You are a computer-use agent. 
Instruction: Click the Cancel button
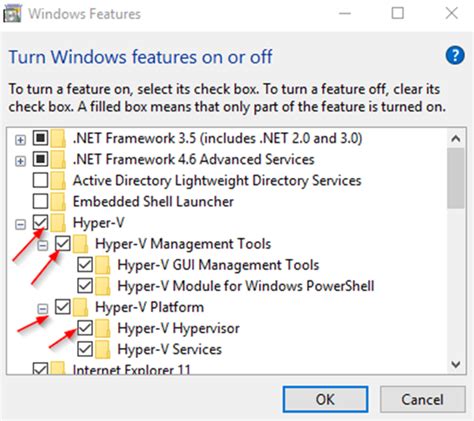(x=422, y=399)
